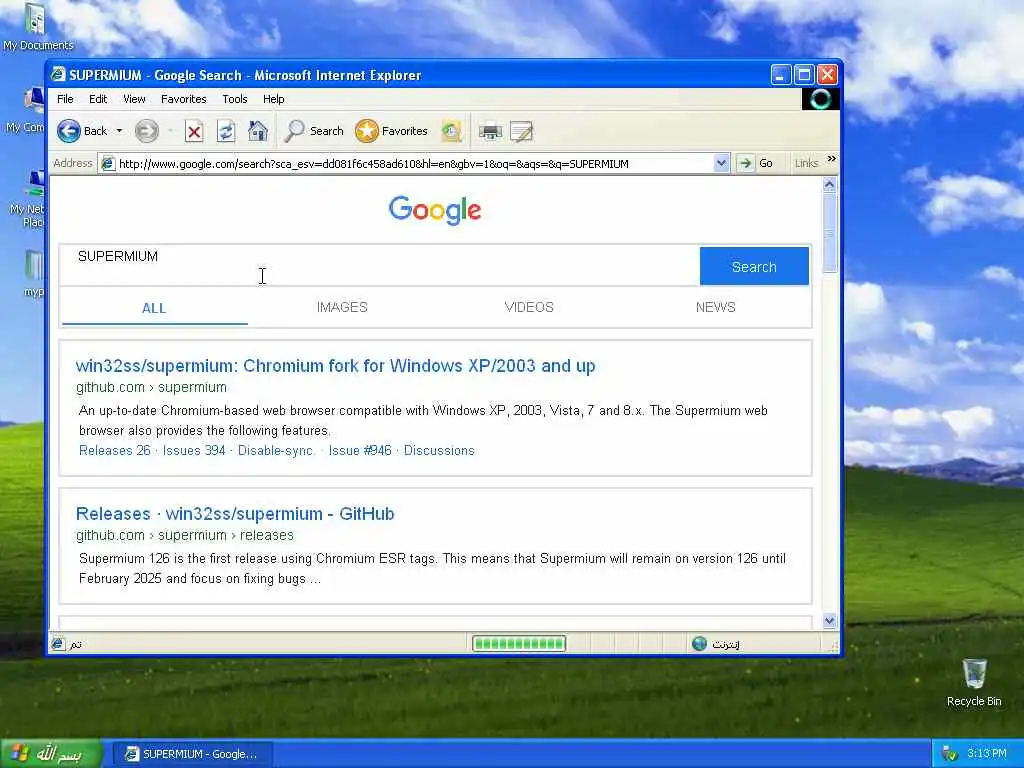Screen dimensions: 1024x768
Task: Click the vertical scrollbar thumb
Action: click(829, 233)
